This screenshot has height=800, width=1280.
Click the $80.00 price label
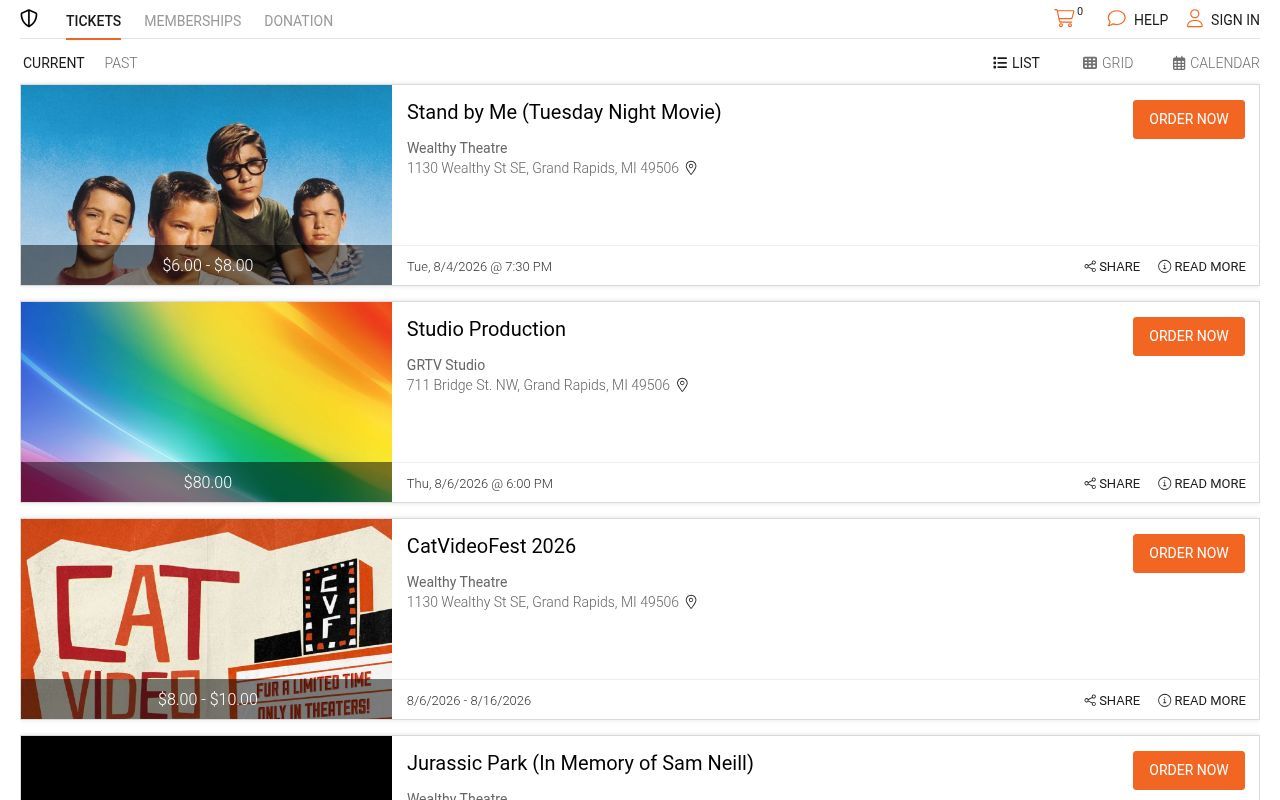pyautogui.click(x=208, y=482)
